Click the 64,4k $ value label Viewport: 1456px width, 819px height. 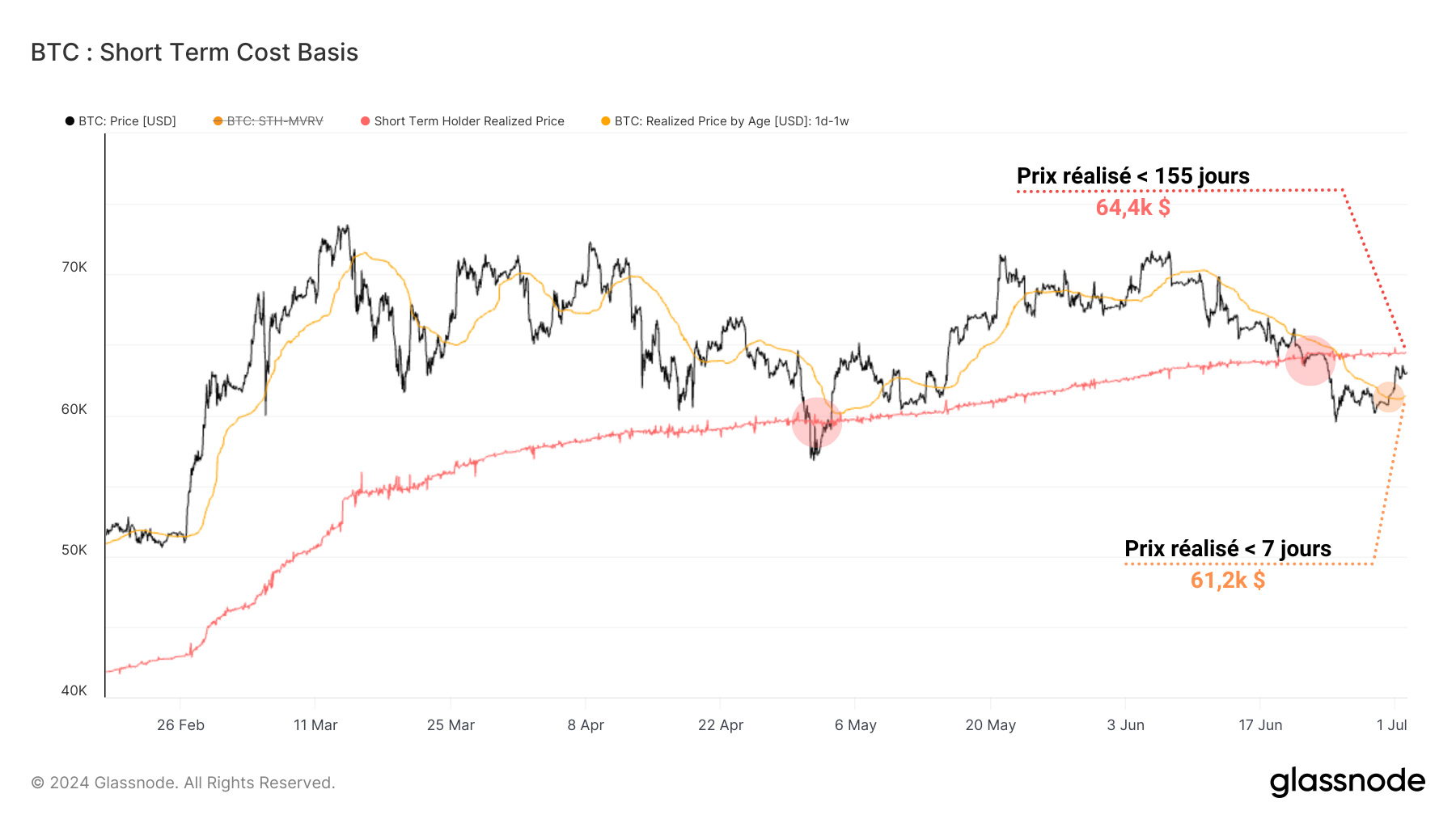[1132, 208]
